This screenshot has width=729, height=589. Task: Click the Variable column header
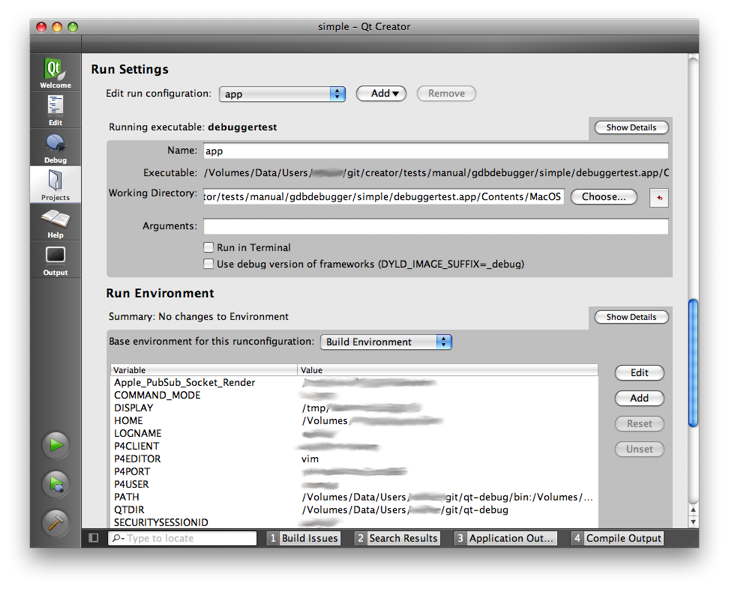pyautogui.click(x=204, y=370)
